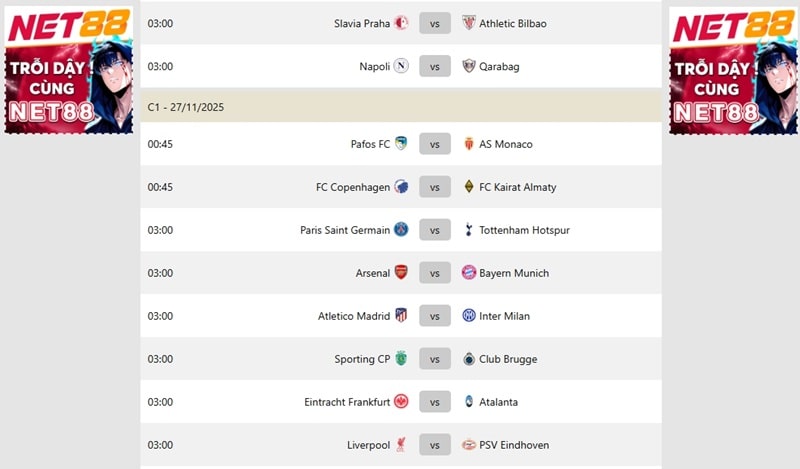Open the left NET88 banner ad

point(69,70)
